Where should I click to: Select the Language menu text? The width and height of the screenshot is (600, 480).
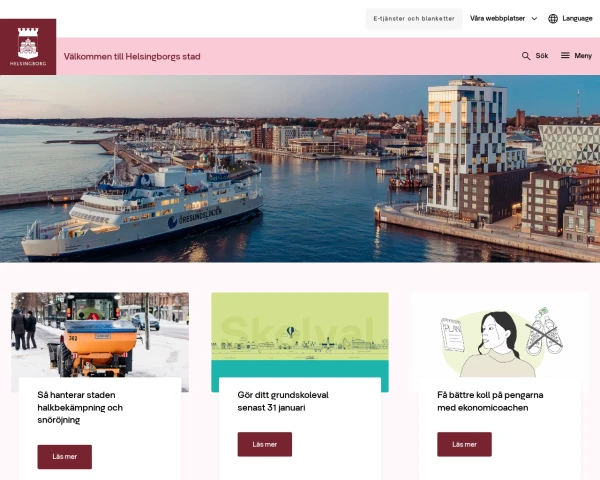(577, 18)
